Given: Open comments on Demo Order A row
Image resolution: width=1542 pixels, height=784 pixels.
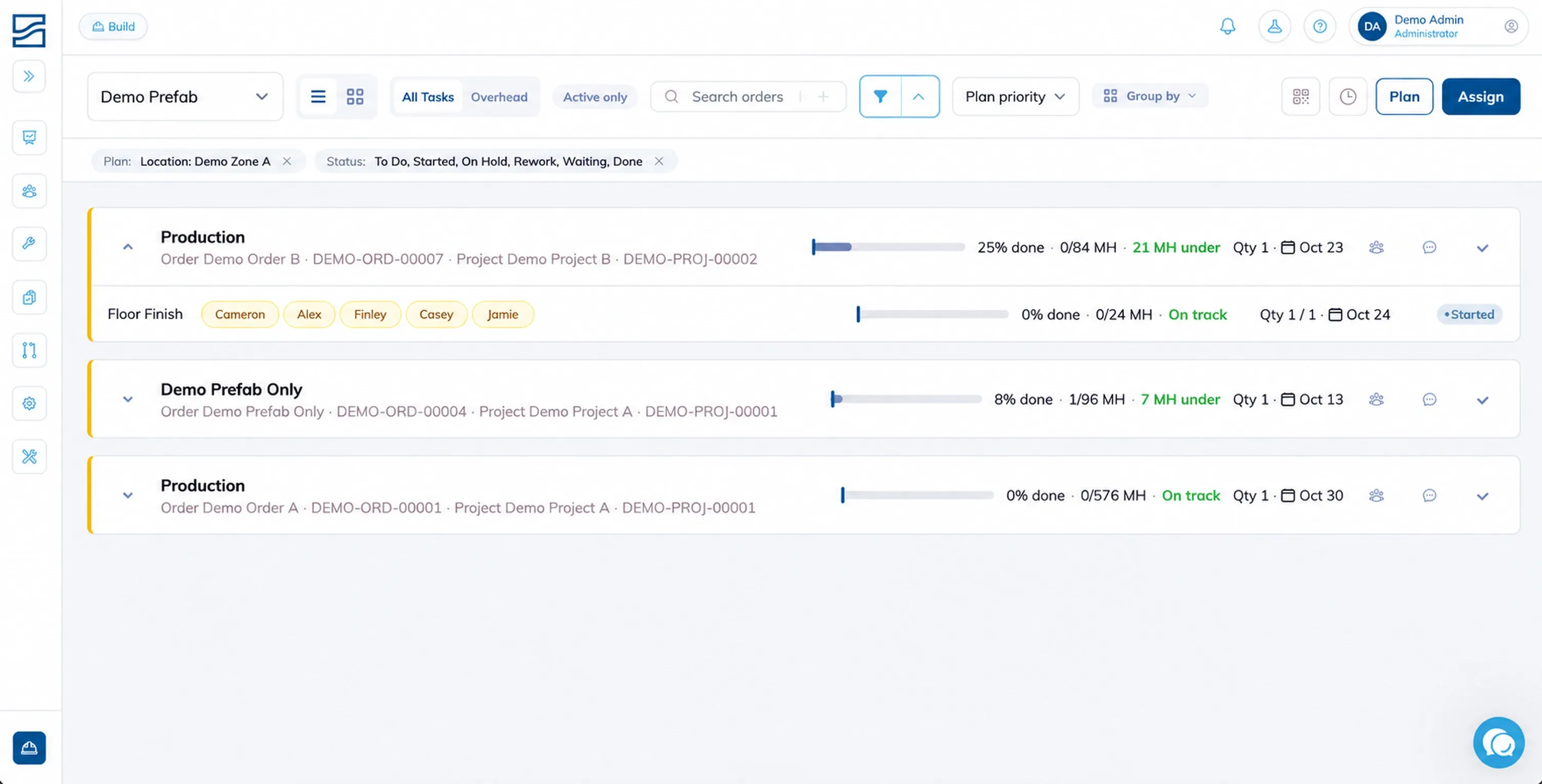Looking at the screenshot, I should pos(1429,495).
